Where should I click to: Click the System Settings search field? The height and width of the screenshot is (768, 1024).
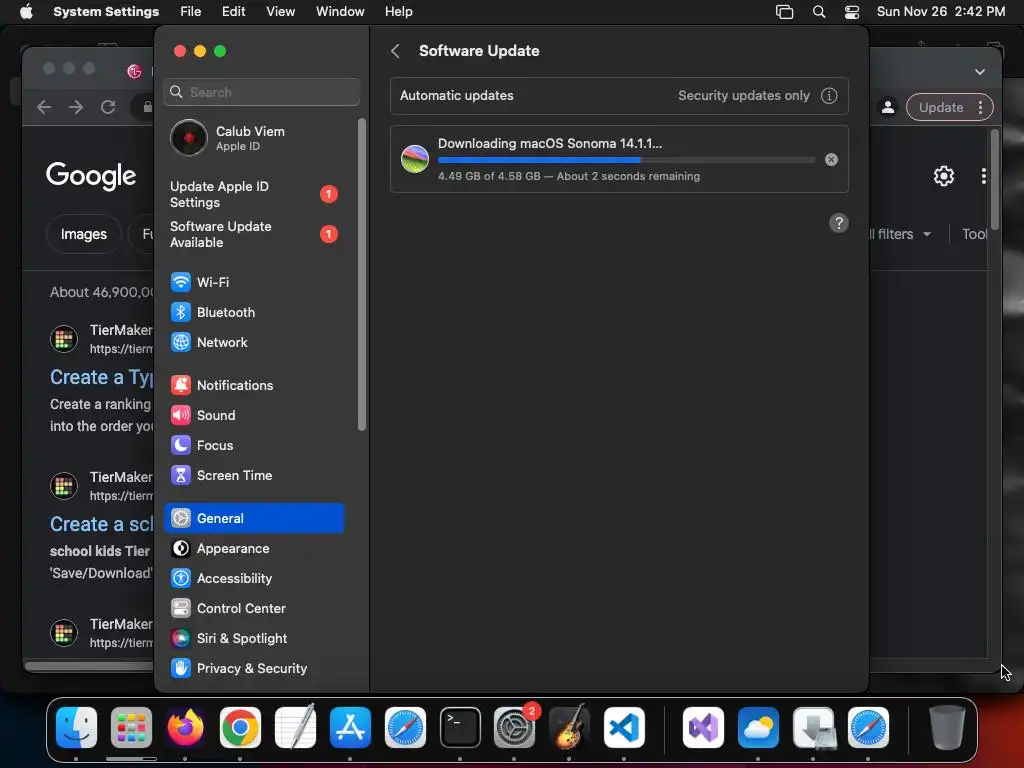(x=261, y=92)
